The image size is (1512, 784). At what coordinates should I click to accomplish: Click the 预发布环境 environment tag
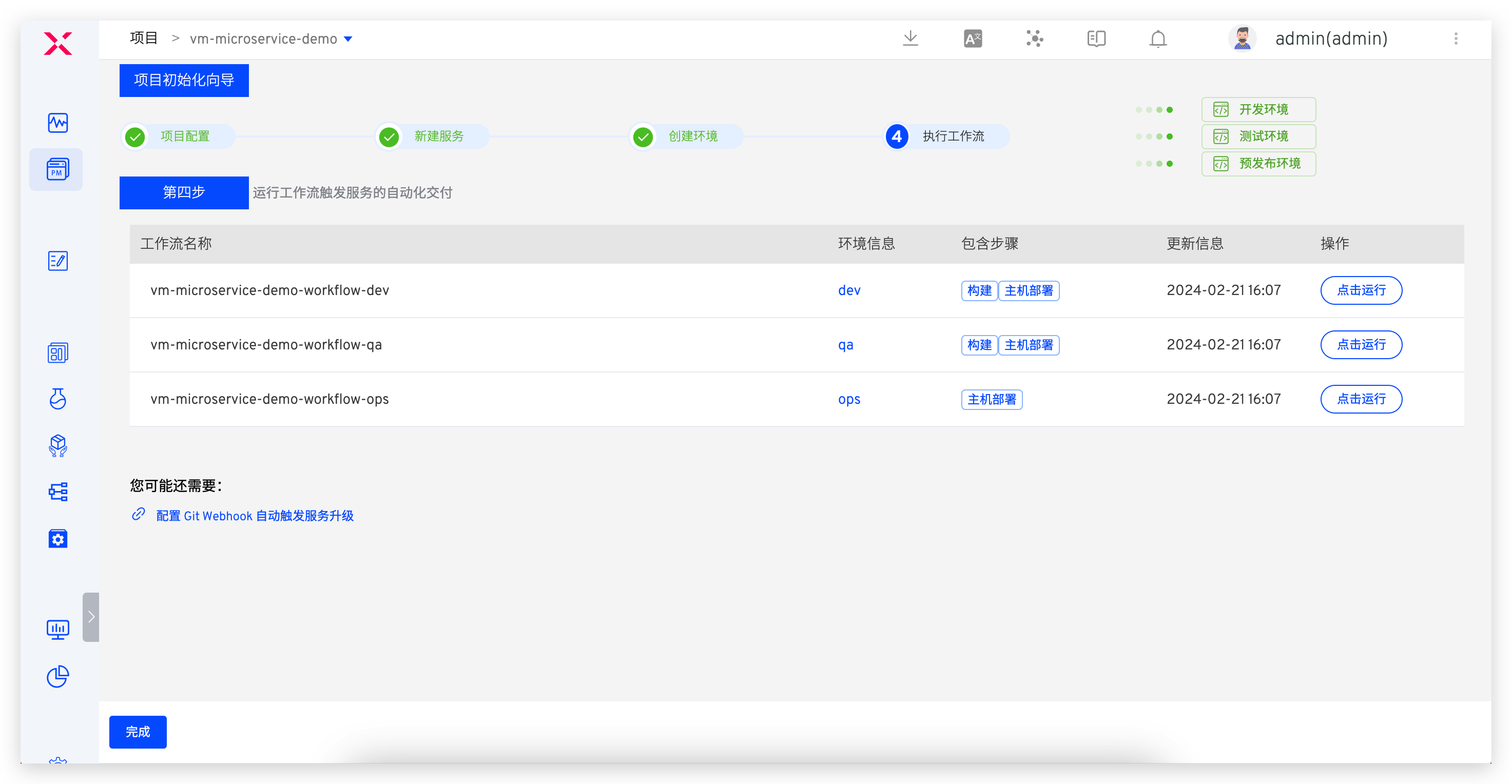tap(1258, 163)
